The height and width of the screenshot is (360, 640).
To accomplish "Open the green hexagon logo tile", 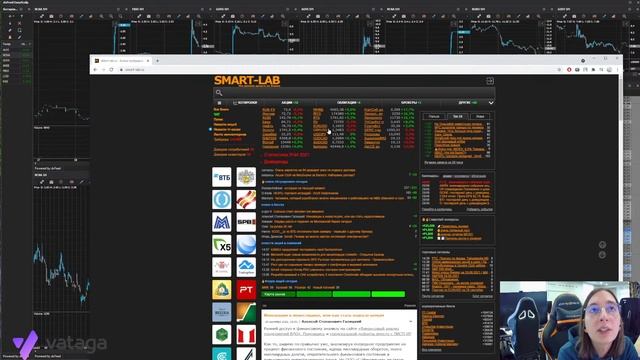I will [x=222, y=334].
